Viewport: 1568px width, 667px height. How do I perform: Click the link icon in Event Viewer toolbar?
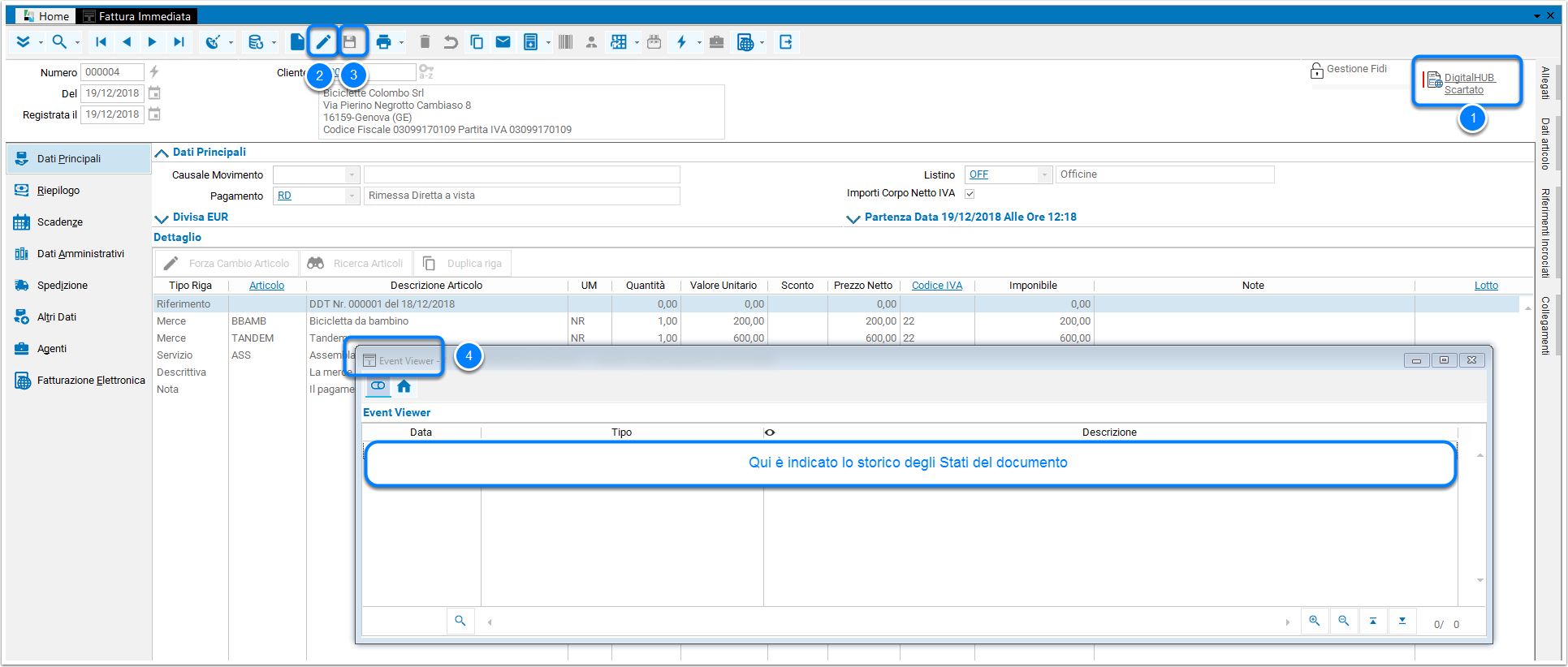[378, 386]
